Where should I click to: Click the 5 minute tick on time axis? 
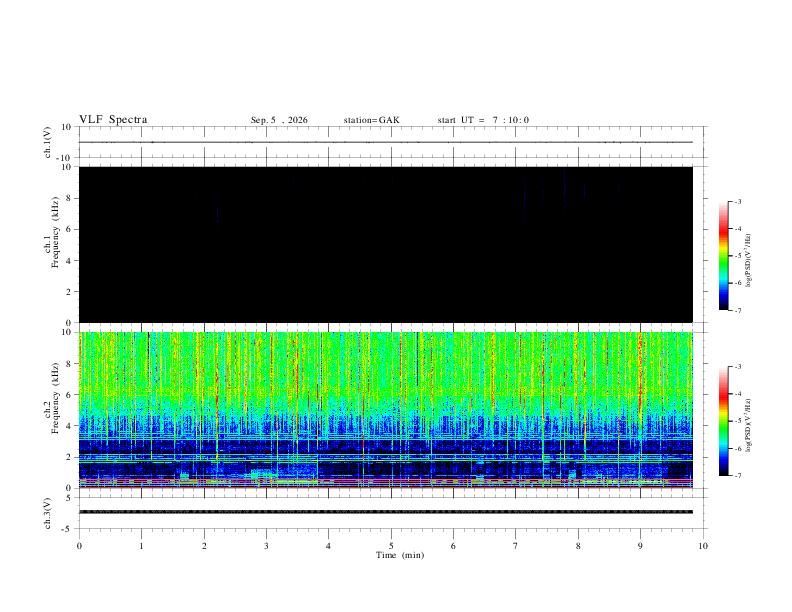(x=391, y=546)
